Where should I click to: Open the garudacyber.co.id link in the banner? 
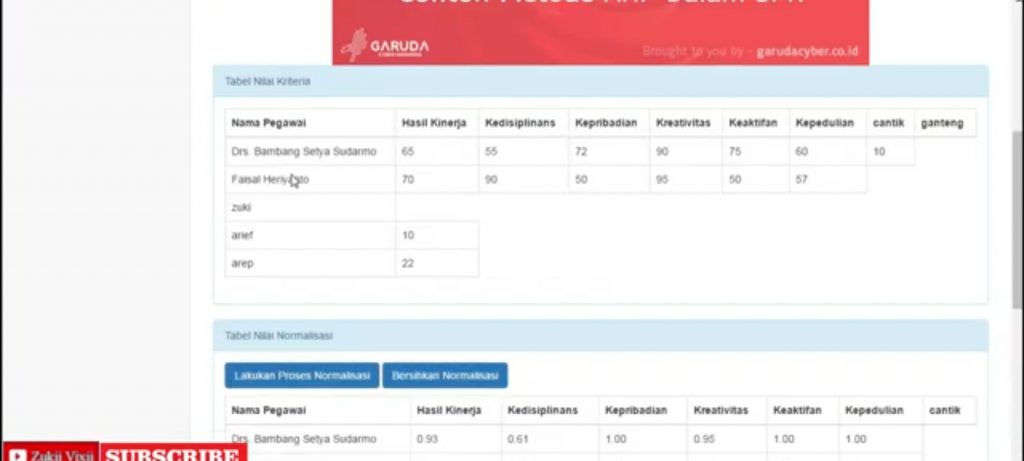(x=806, y=51)
